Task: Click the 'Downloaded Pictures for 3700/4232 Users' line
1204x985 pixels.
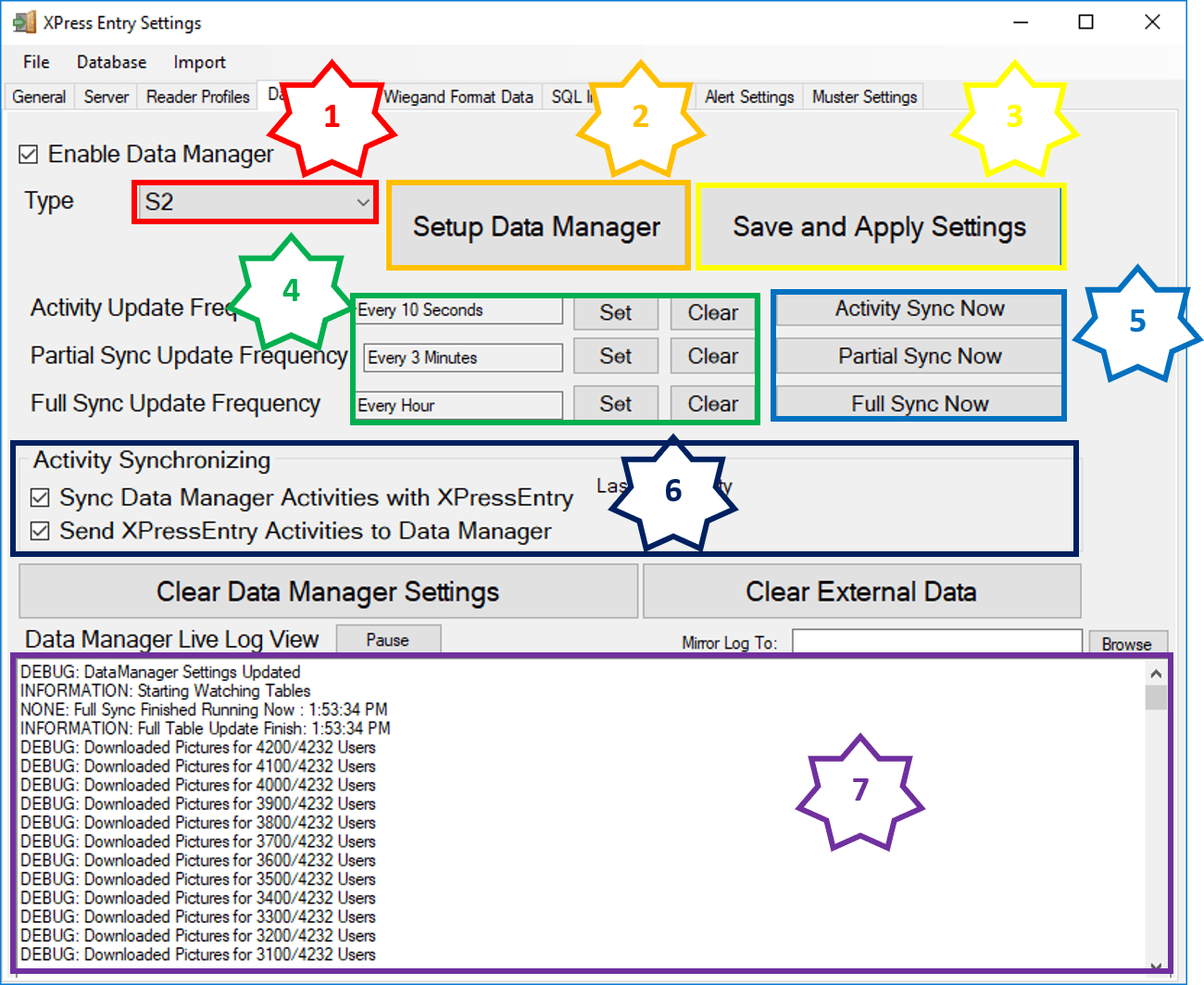Action: [x=198, y=841]
